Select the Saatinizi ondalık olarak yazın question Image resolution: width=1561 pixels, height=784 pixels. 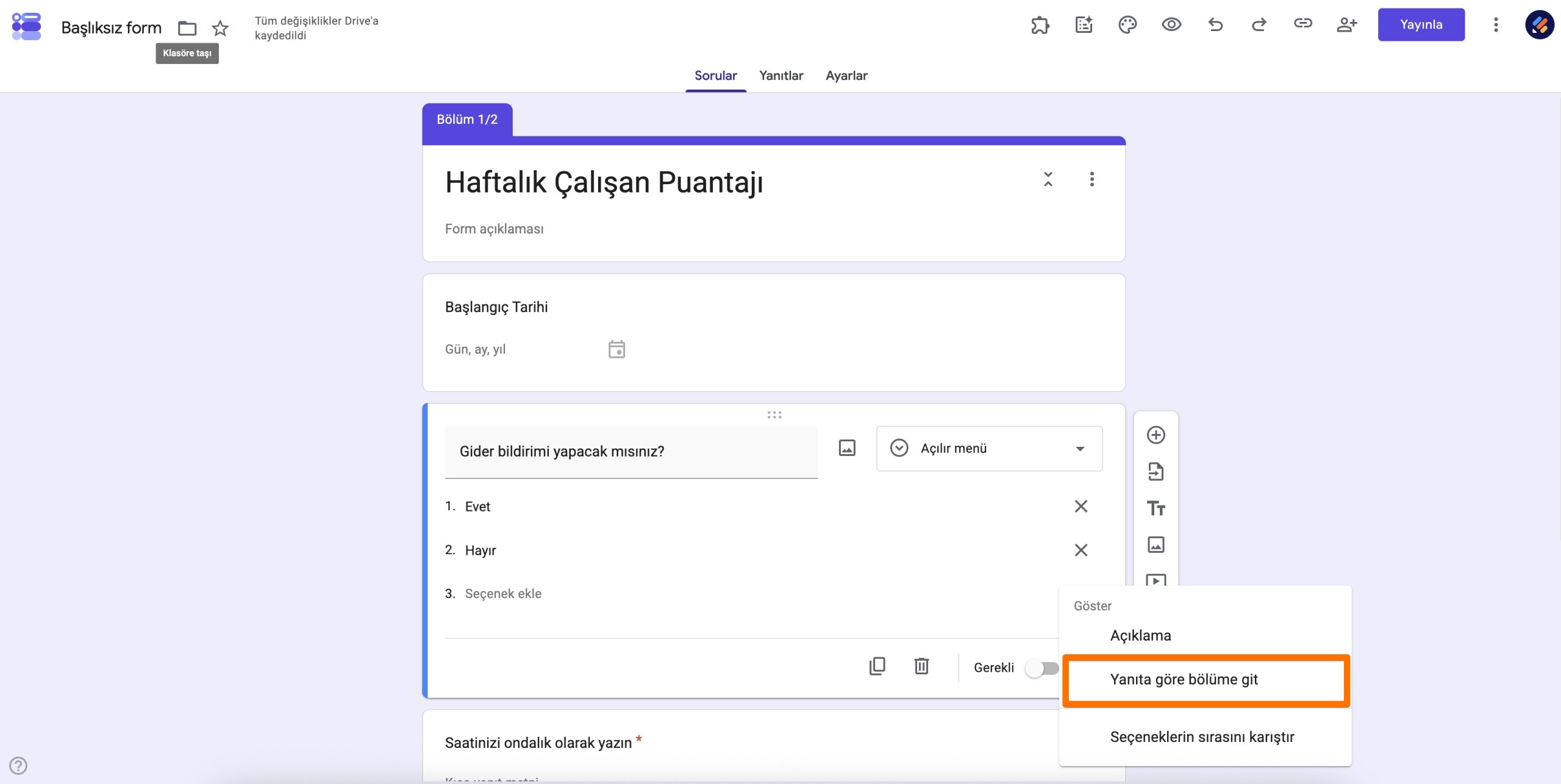[x=538, y=743]
